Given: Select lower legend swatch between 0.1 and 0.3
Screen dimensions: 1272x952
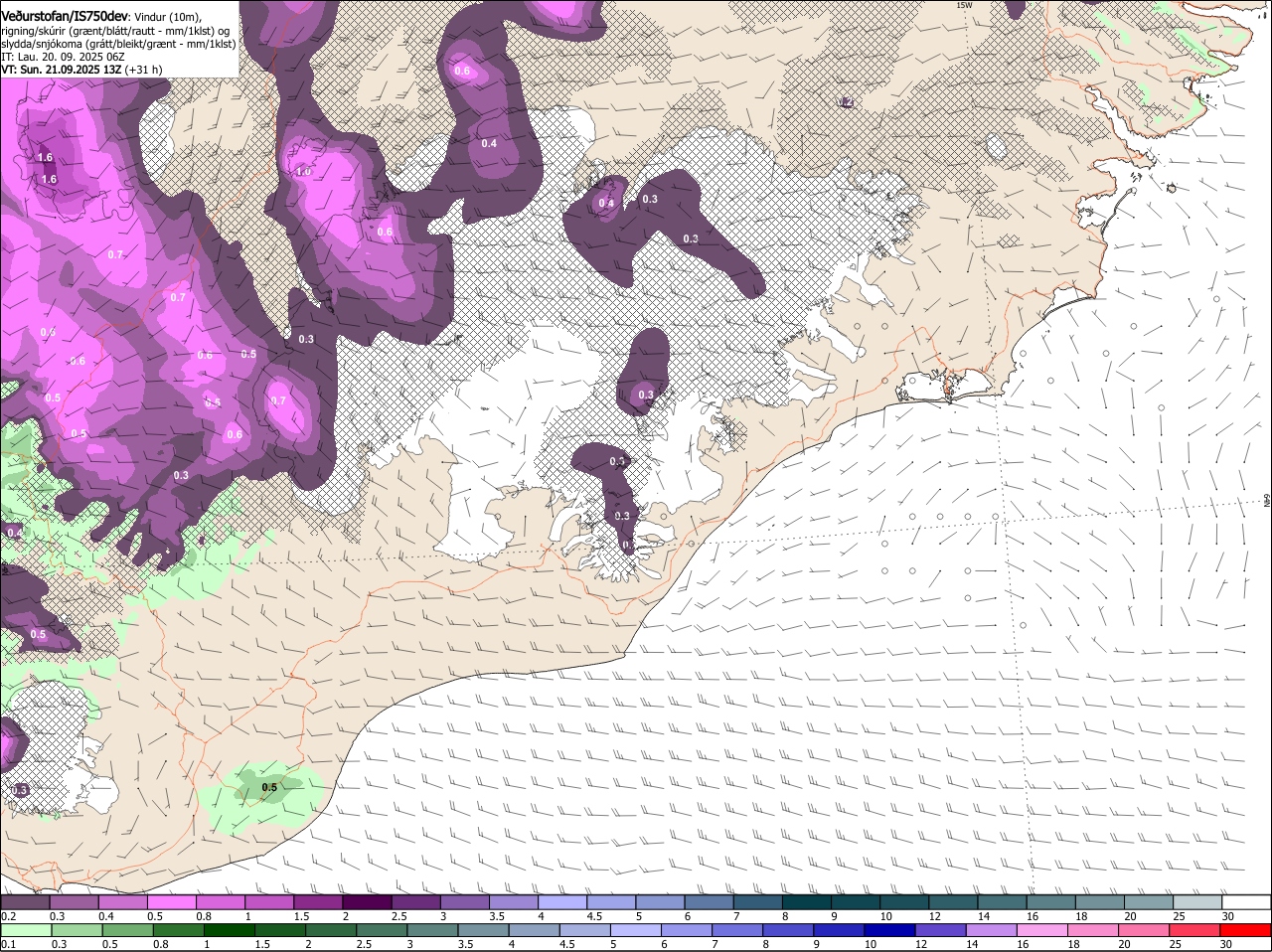Looking at the screenshot, I should coord(25,930).
